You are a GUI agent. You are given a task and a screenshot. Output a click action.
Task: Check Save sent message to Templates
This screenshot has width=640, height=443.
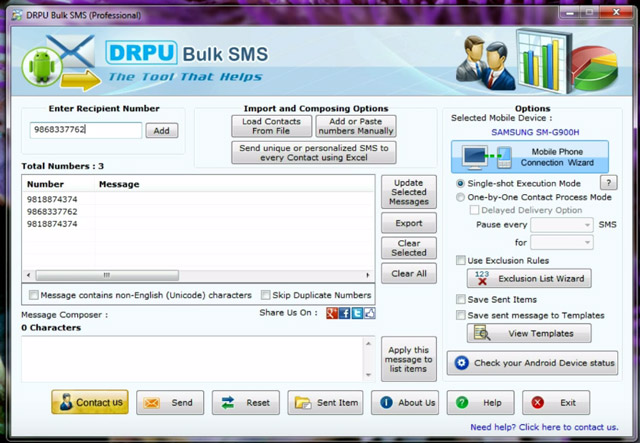pos(460,315)
